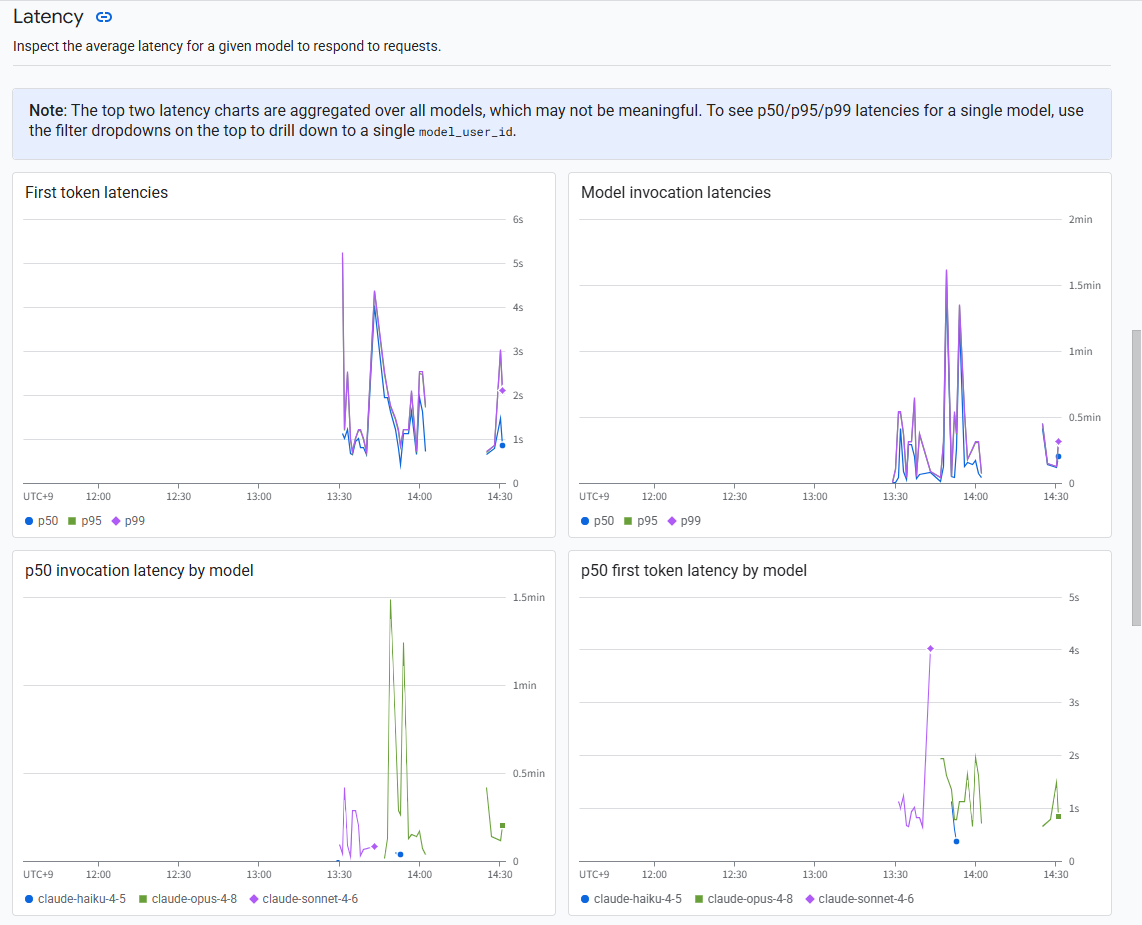
Task: Toggle p50 series in First token latencies legend
Action: pos(42,521)
